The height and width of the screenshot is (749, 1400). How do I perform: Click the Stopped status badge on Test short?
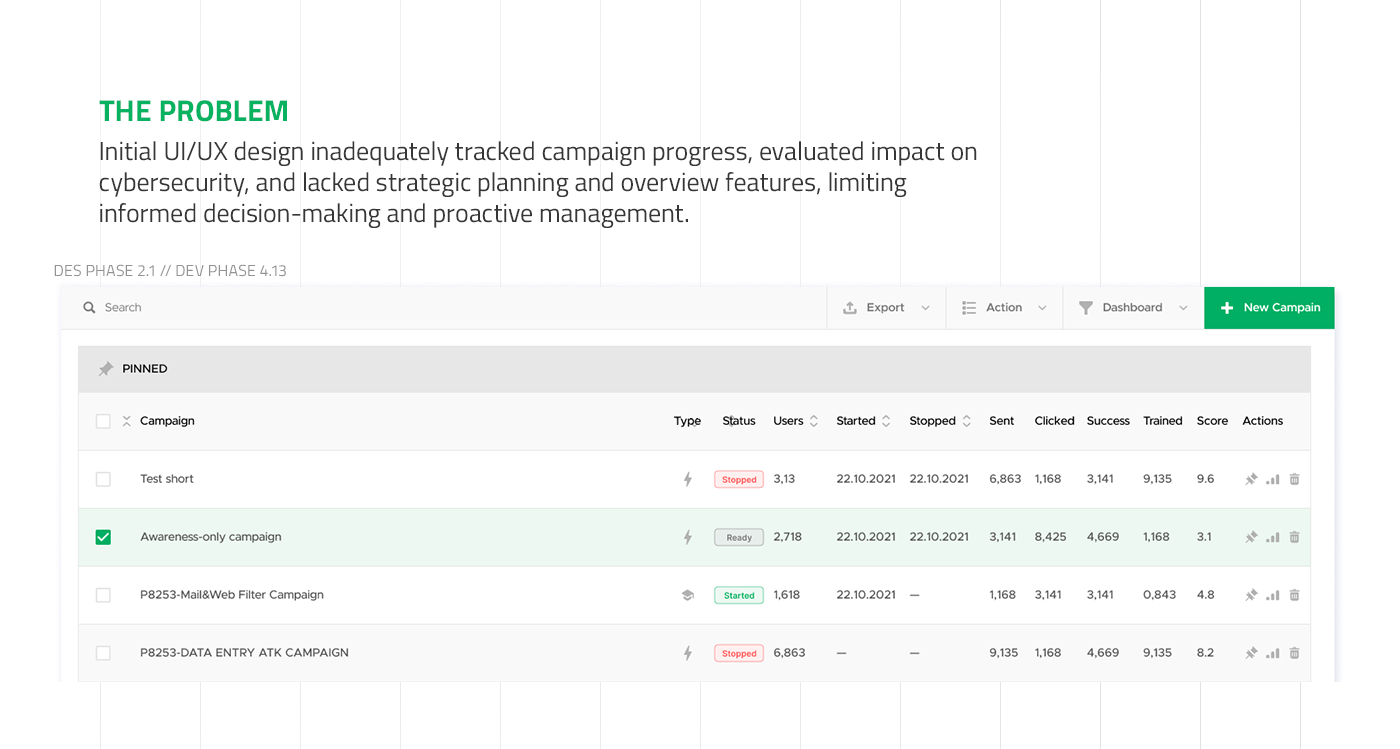pos(739,479)
